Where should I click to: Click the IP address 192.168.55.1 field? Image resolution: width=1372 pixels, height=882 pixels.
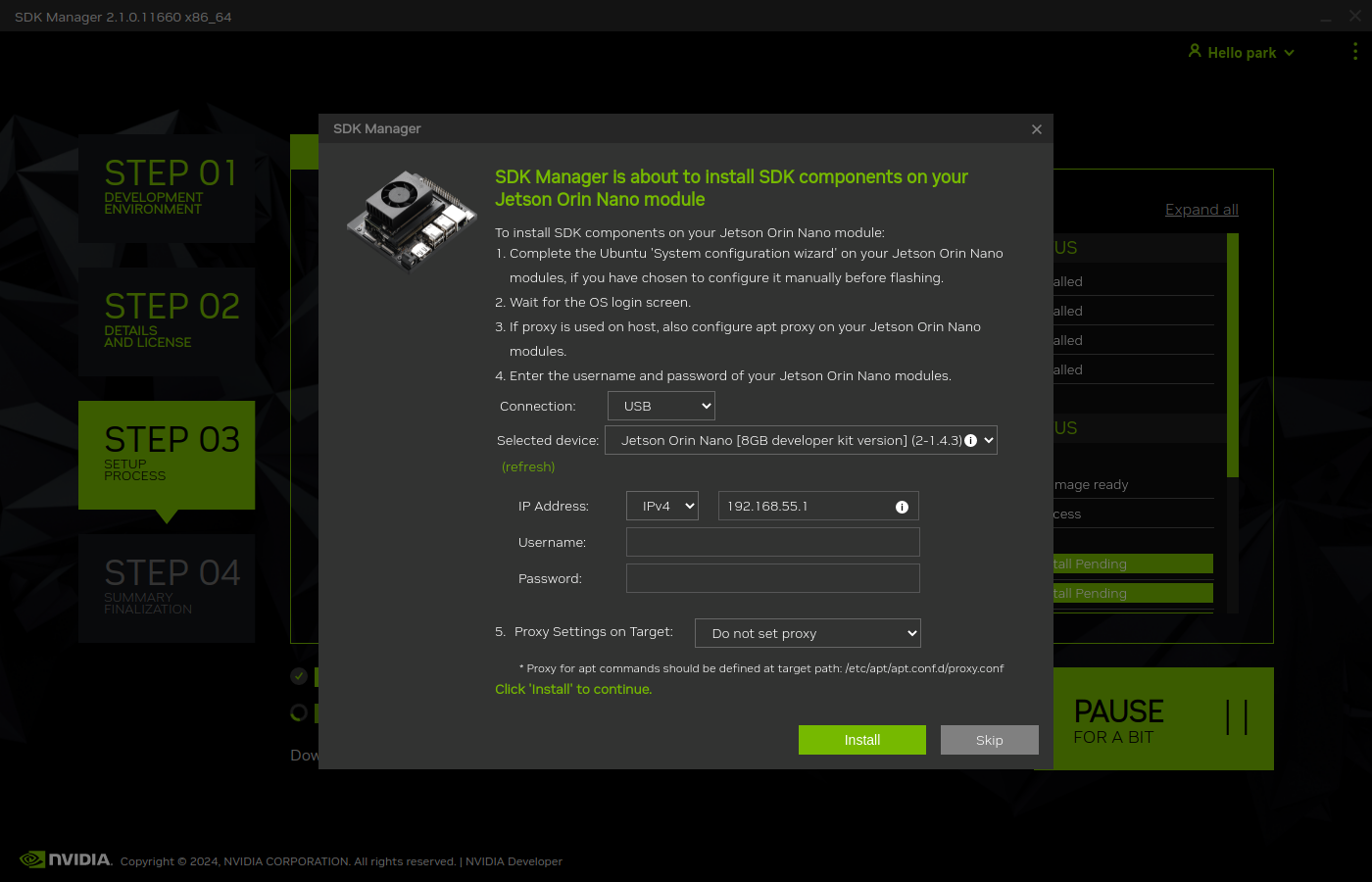tap(818, 506)
